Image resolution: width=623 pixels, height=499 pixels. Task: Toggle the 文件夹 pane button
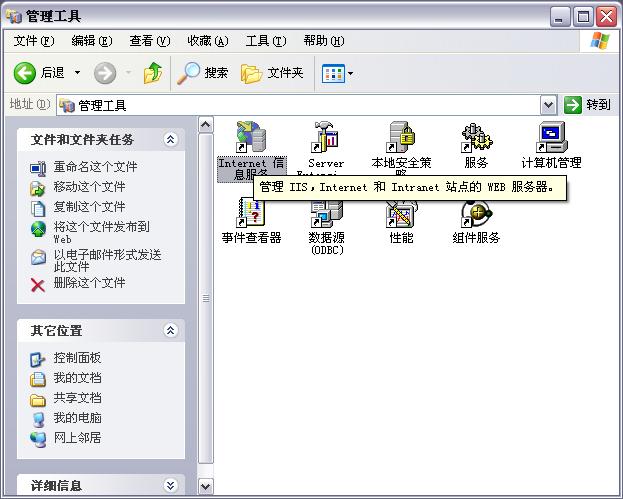(273, 73)
